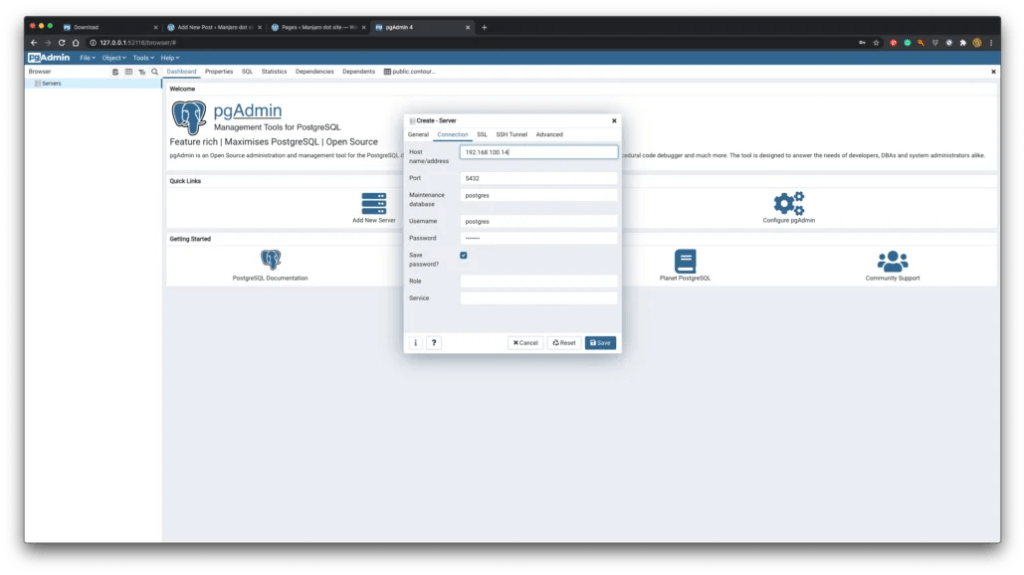Click the pgAdmin elephant logo on Welcome
The image size is (1024, 575).
tap(189, 118)
